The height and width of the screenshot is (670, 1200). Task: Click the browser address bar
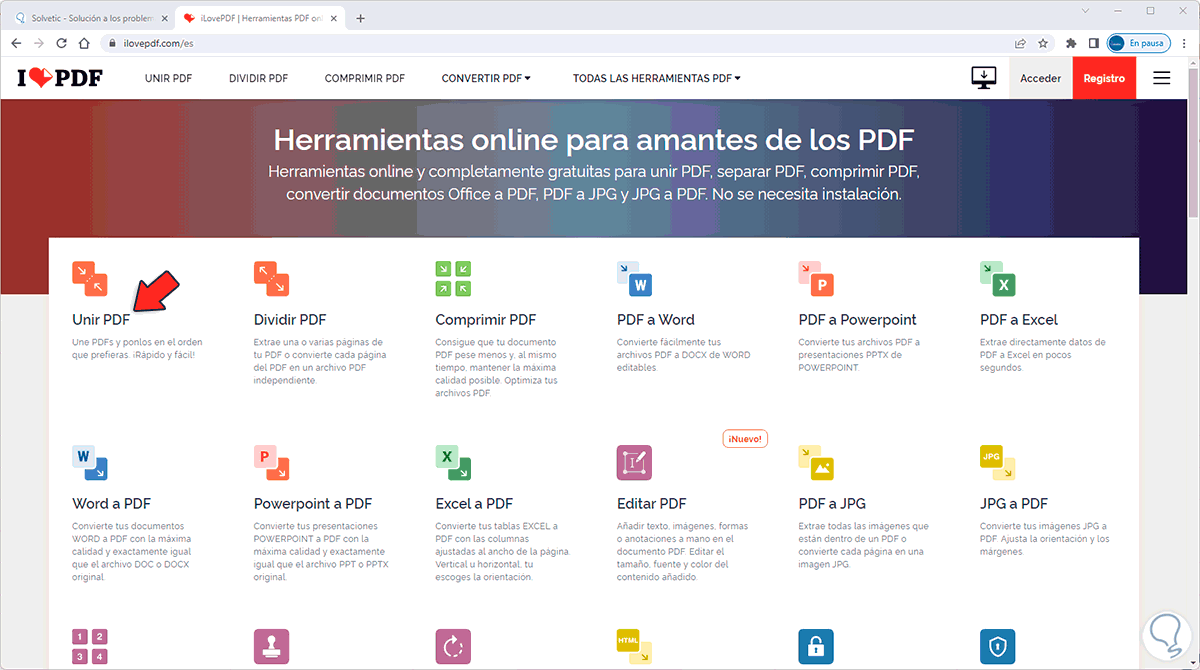(x=300, y=43)
